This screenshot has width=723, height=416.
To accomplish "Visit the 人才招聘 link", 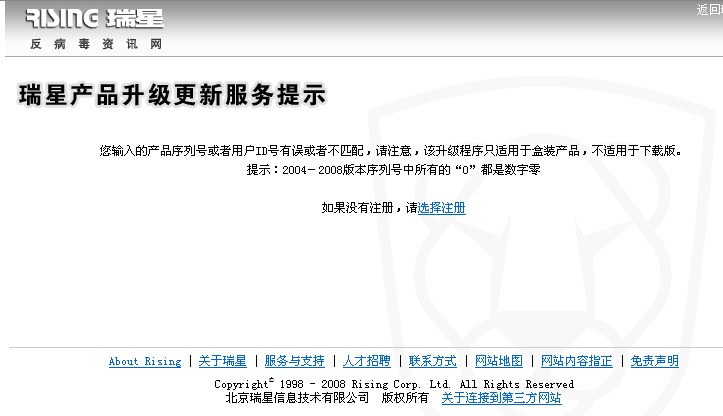I will (x=367, y=361).
